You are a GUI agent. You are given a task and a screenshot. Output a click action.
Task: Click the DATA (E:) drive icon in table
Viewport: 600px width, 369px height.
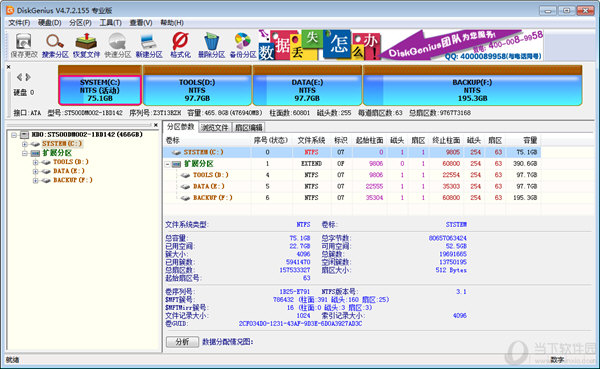click(x=186, y=186)
